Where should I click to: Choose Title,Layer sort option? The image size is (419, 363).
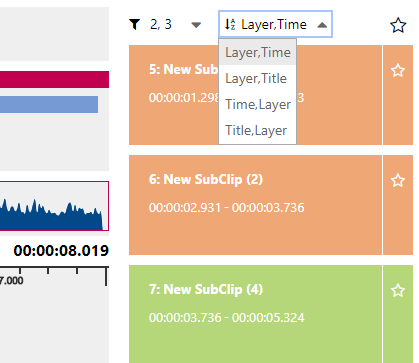(x=257, y=130)
